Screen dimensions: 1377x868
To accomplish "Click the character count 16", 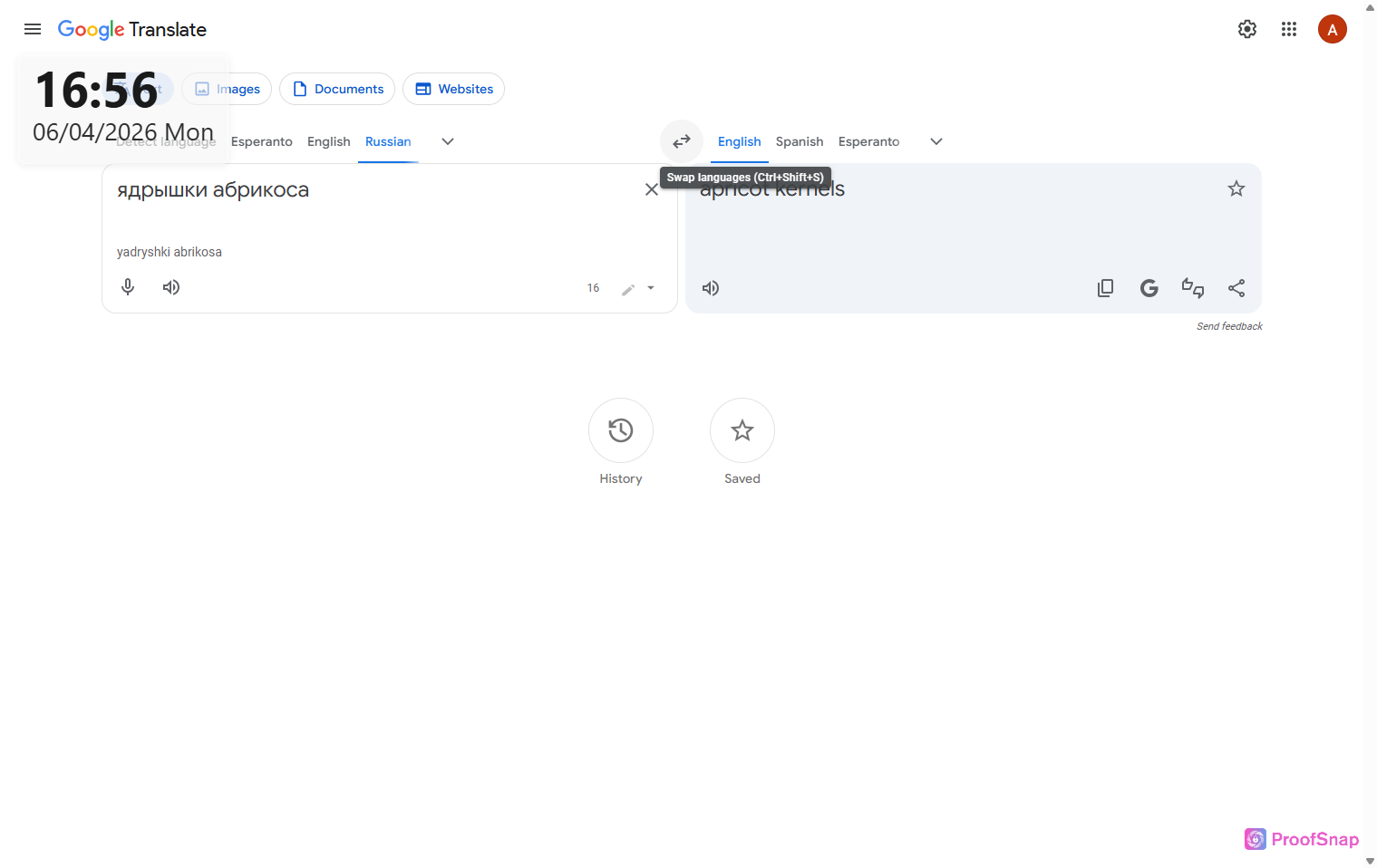I will [x=593, y=288].
